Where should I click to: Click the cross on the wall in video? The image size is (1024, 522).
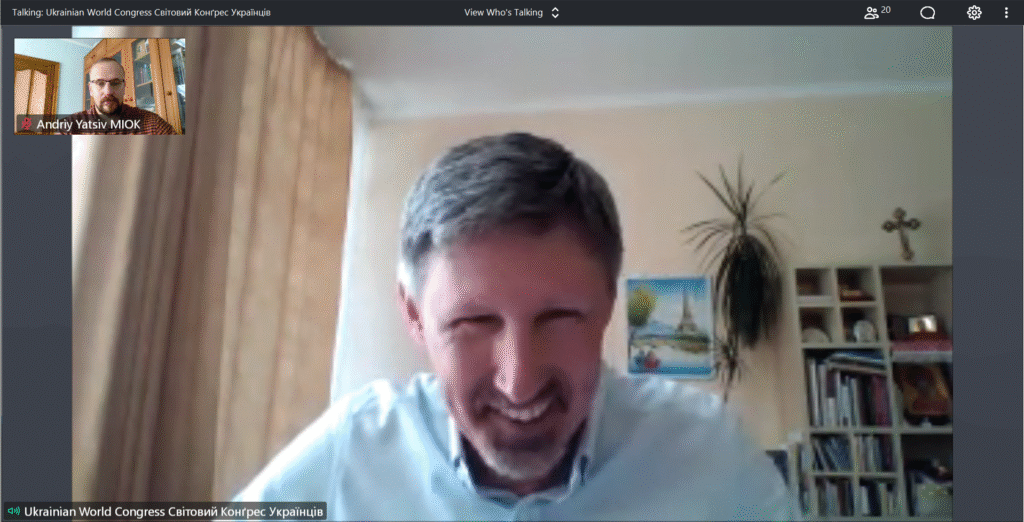pyautogui.click(x=901, y=232)
